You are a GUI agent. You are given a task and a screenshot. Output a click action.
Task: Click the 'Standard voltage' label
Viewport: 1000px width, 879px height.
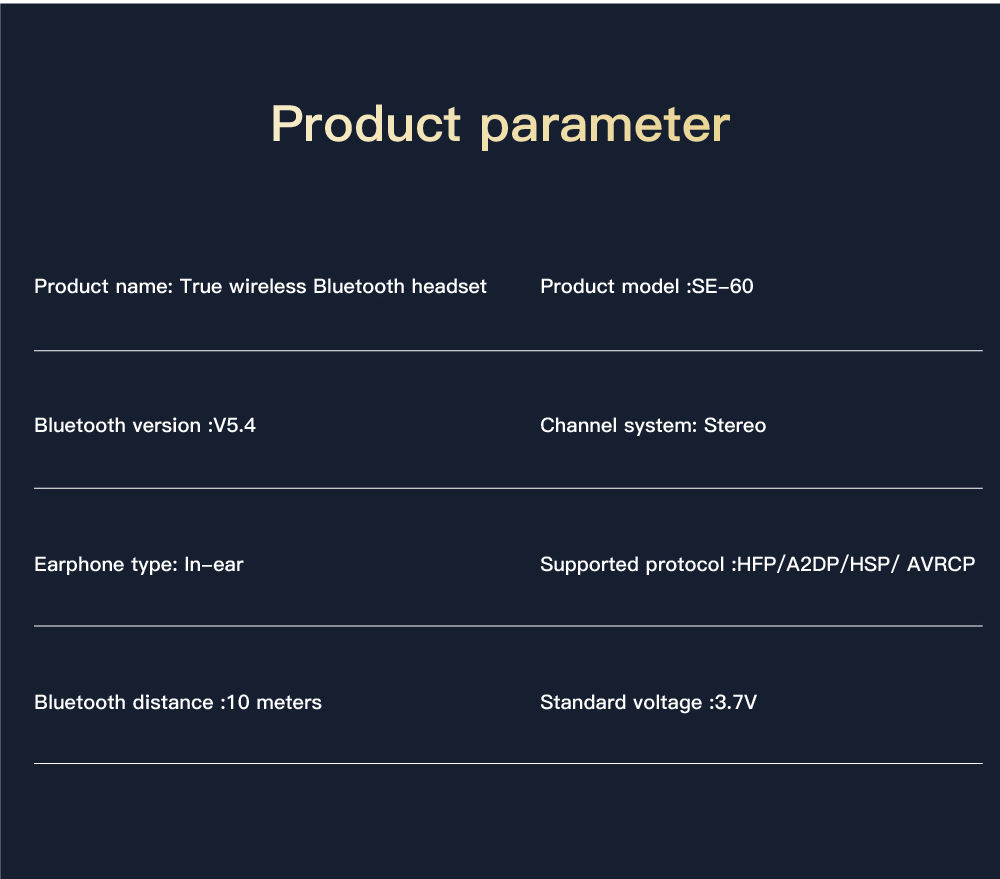click(620, 703)
